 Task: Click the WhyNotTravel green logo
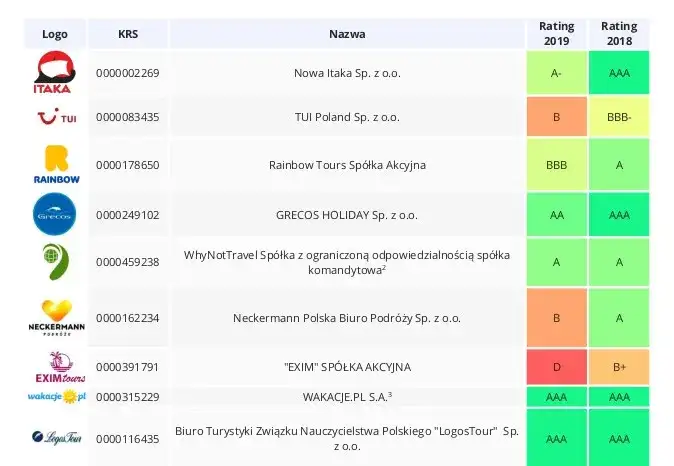[54, 262]
